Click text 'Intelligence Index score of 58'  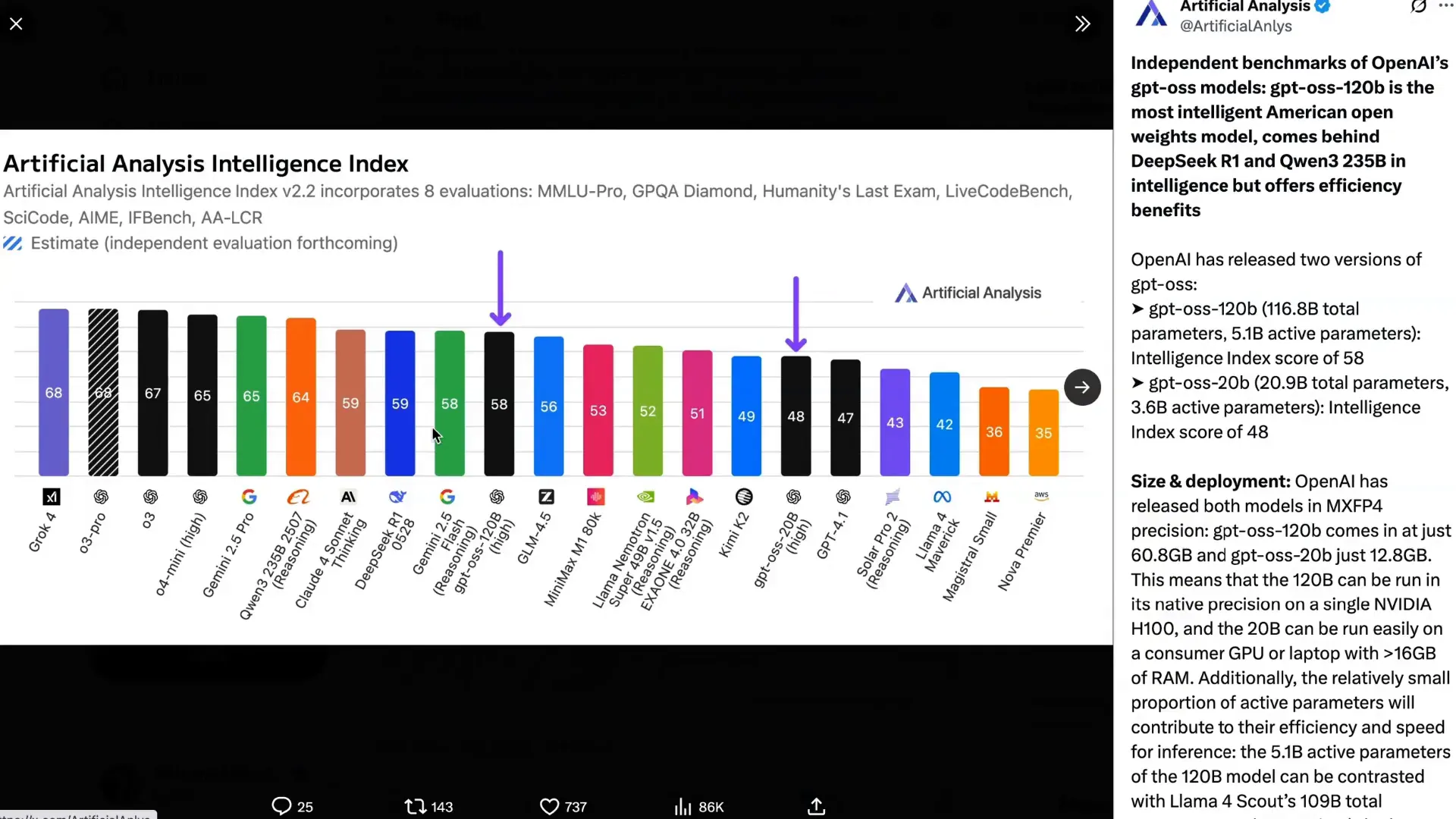tap(1247, 358)
